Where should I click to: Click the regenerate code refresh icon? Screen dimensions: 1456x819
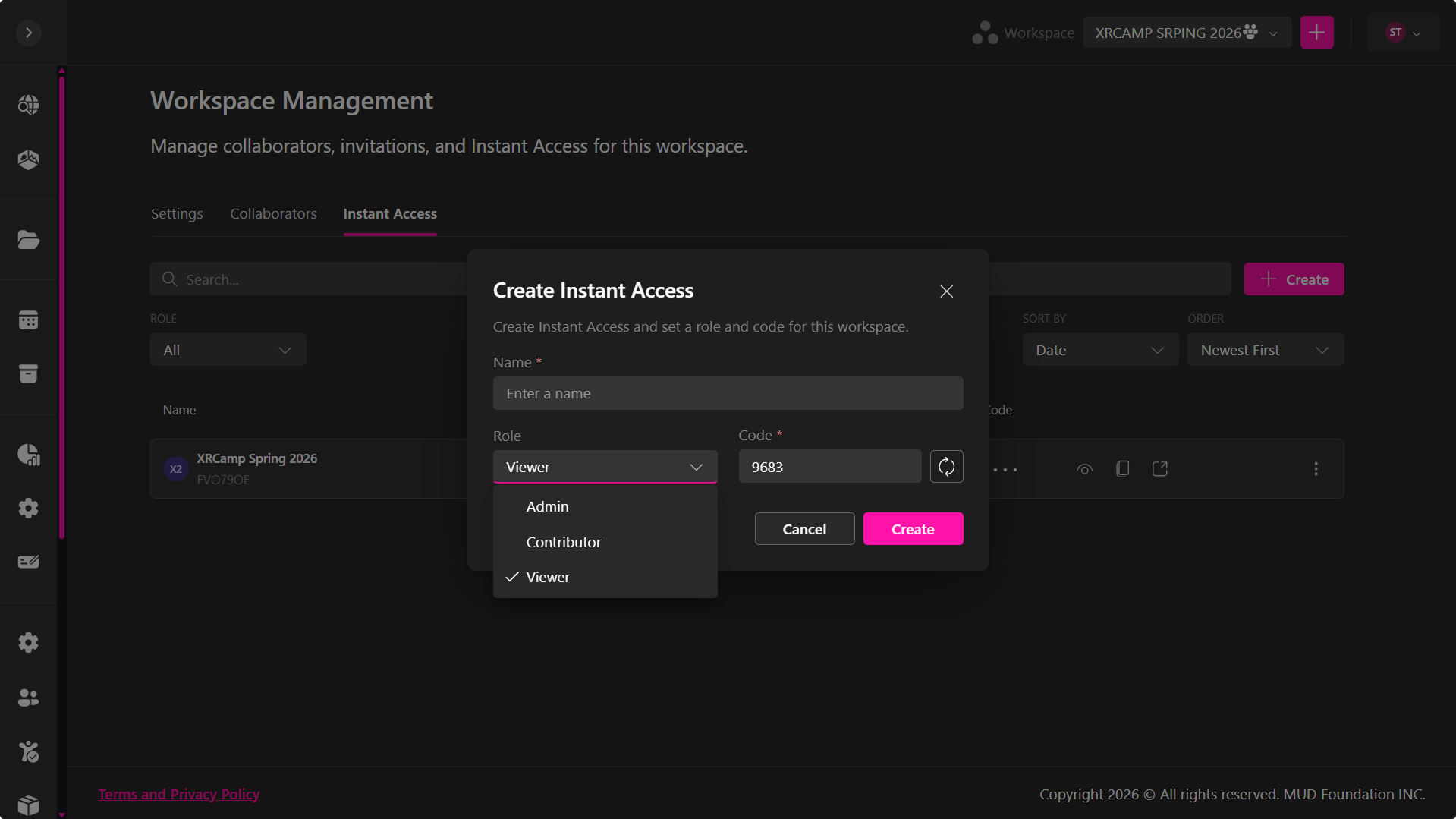pyautogui.click(x=946, y=467)
